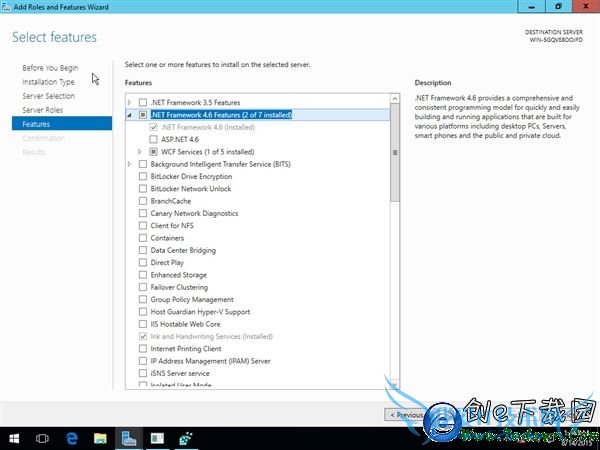
Task: Click the features list scrollbar thumb
Action: [395, 152]
